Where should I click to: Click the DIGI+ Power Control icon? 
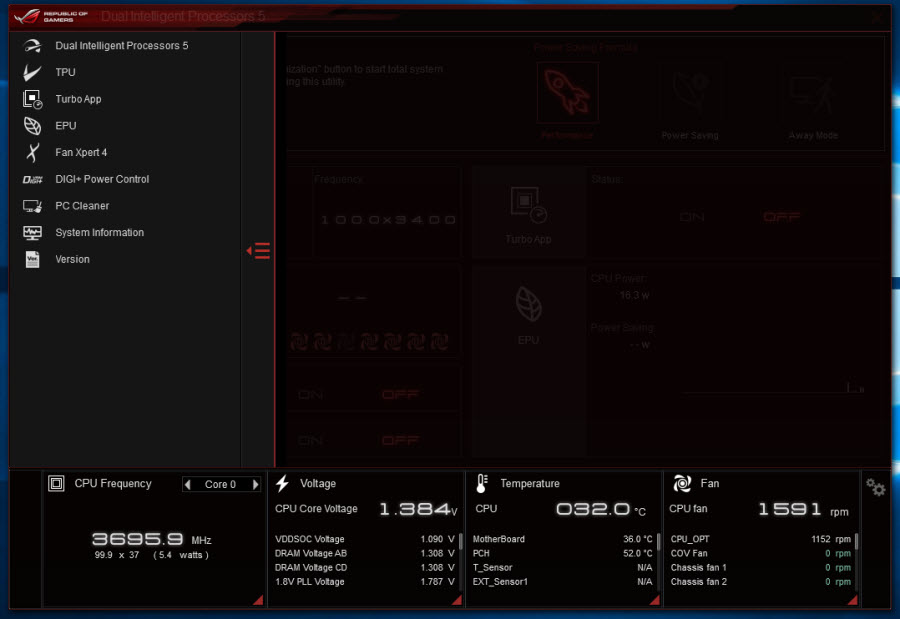click(x=33, y=179)
